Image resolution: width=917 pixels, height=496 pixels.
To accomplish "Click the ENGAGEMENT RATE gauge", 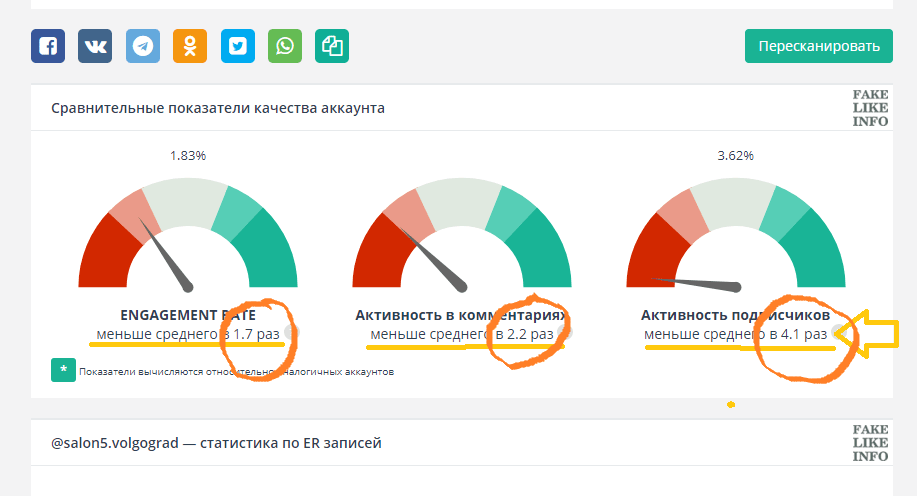I will pyautogui.click(x=188, y=234).
